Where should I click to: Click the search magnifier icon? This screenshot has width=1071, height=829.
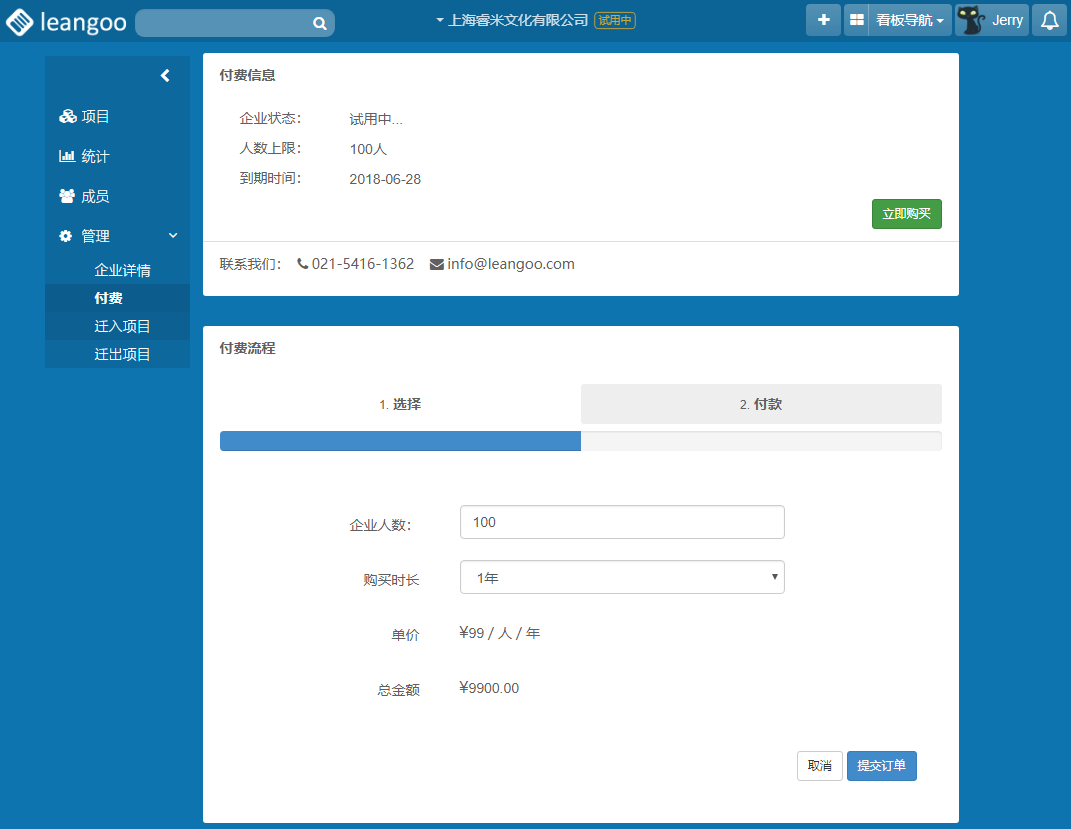tap(319, 23)
